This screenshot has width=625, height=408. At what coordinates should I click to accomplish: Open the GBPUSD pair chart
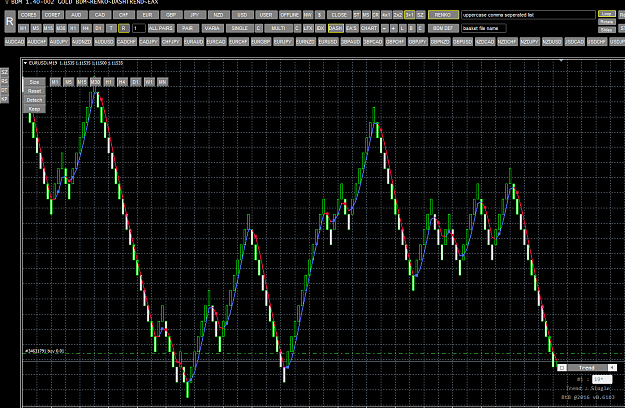pos(462,41)
